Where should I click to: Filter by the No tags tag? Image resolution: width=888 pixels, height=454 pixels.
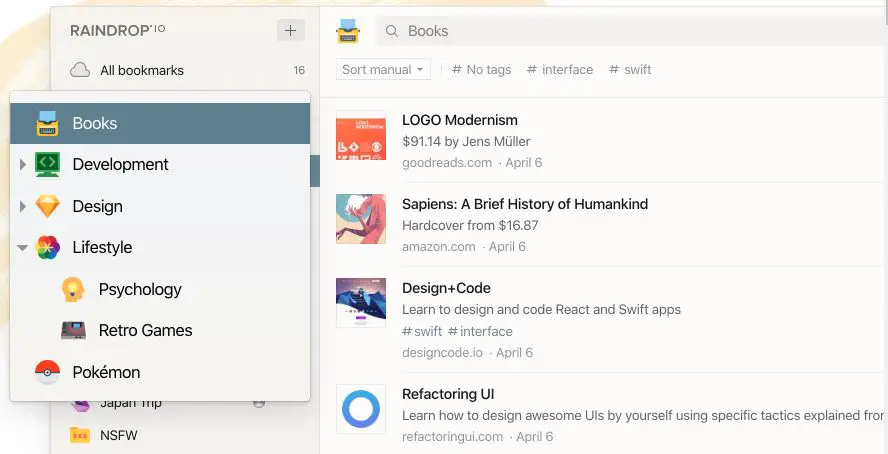click(x=481, y=70)
